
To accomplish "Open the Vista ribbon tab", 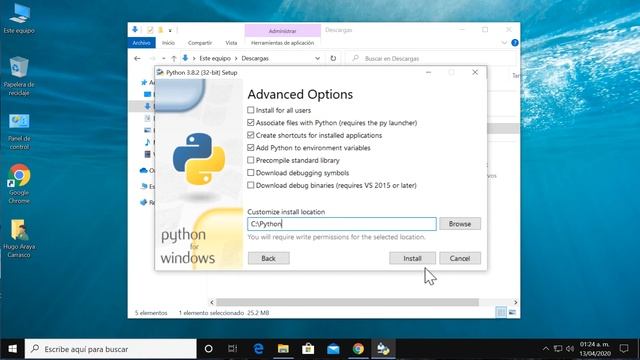I will (x=231, y=43).
